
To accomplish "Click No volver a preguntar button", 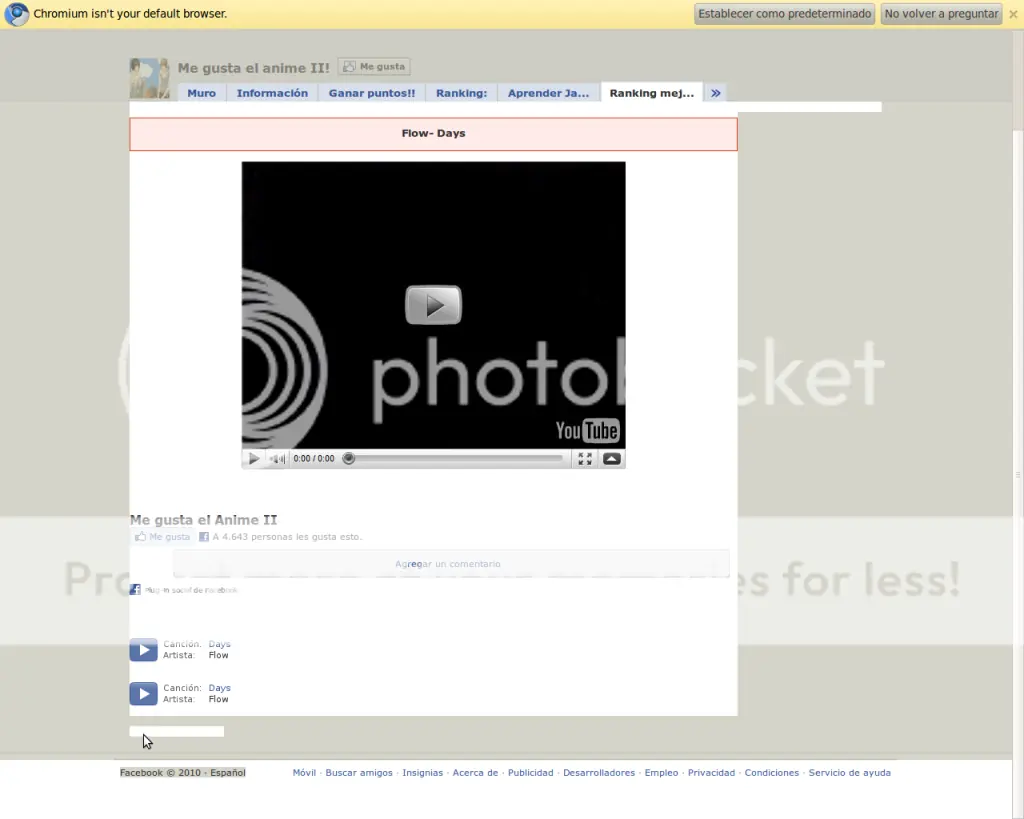I will click(941, 14).
